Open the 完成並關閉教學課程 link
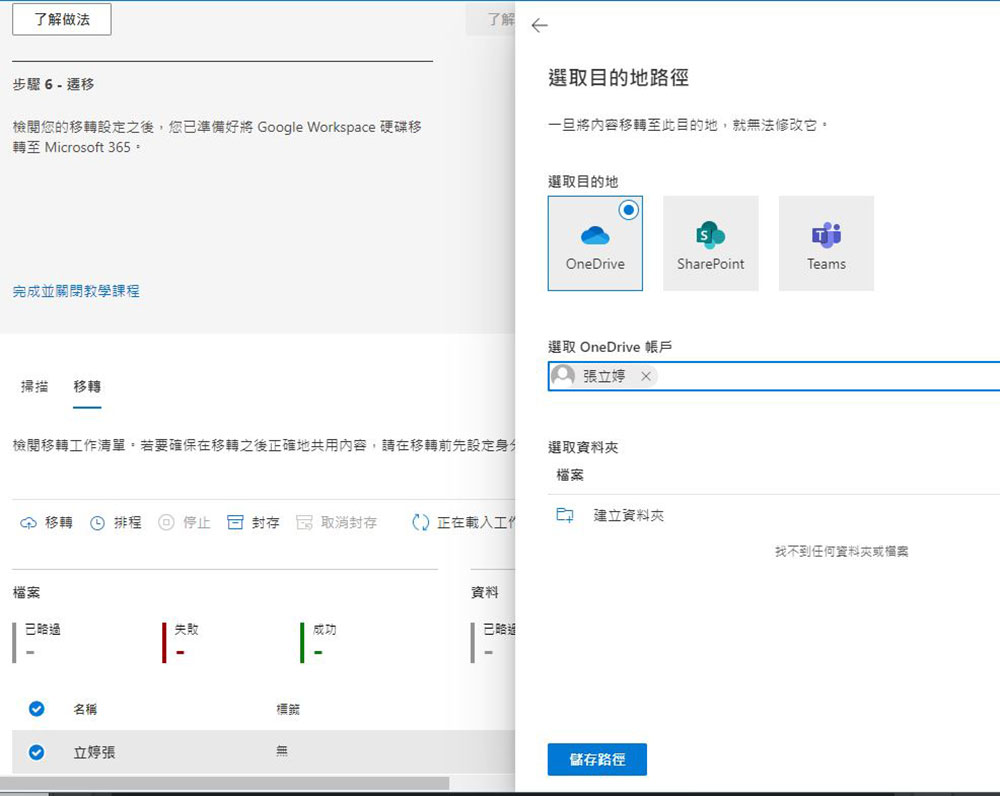Viewport: 1000px width, 796px height. (76, 291)
